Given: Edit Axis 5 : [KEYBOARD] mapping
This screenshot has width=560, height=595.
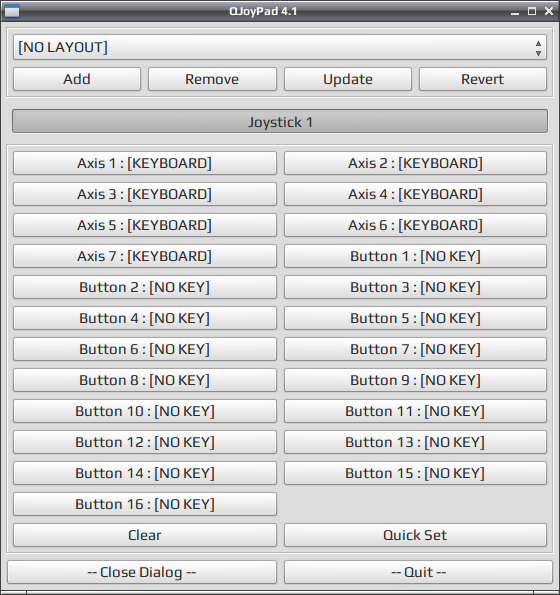Looking at the screenshot, I should [x=145, y=225].
